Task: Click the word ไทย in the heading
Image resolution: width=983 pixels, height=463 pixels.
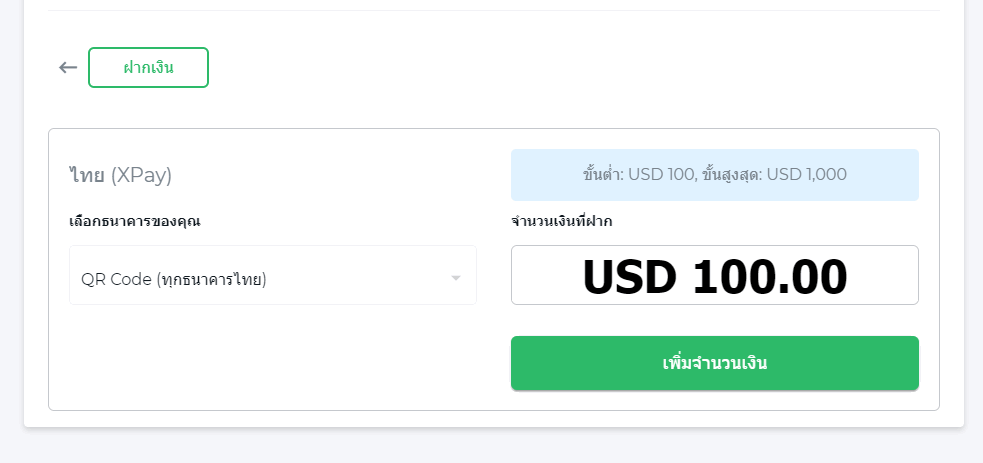Action: click(87, 175)
